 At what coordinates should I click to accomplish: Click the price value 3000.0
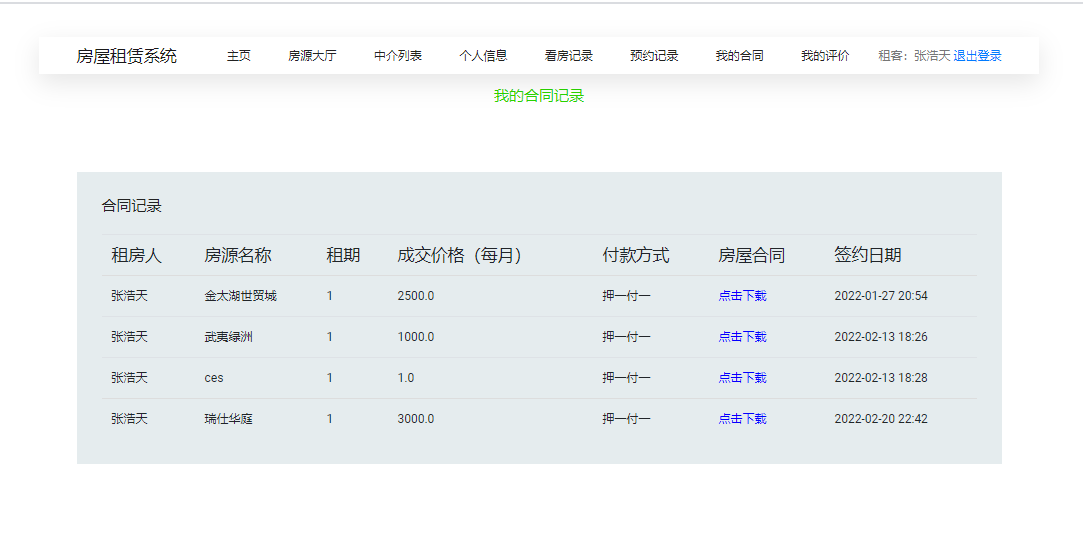tap(416, 419)
